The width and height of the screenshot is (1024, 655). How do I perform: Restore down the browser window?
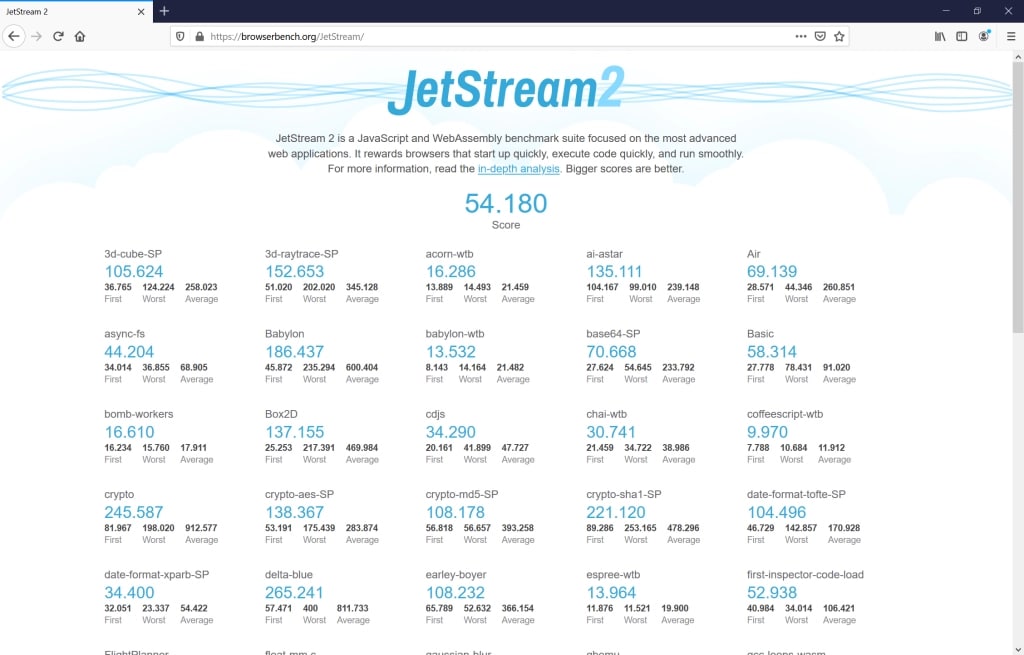pyautogui.click(x=977, y=11)
